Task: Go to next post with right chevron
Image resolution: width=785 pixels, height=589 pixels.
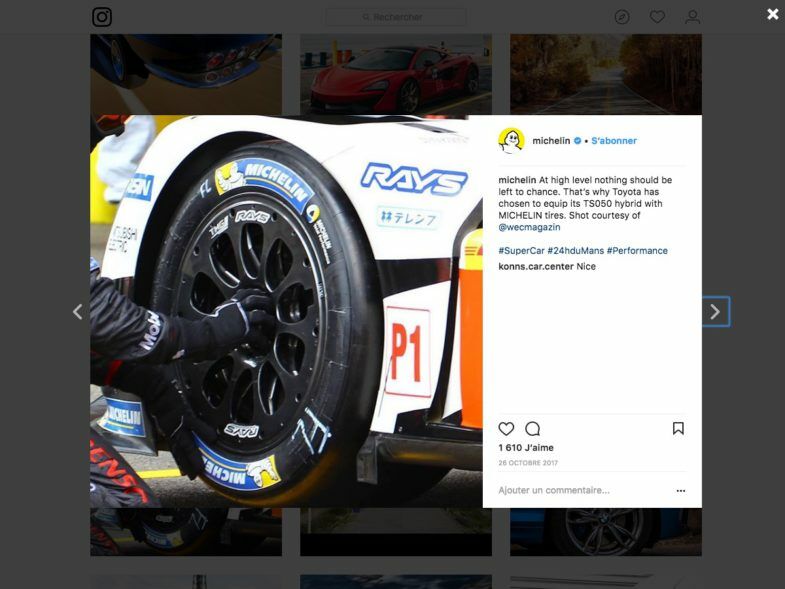Action: click(715, 312)
